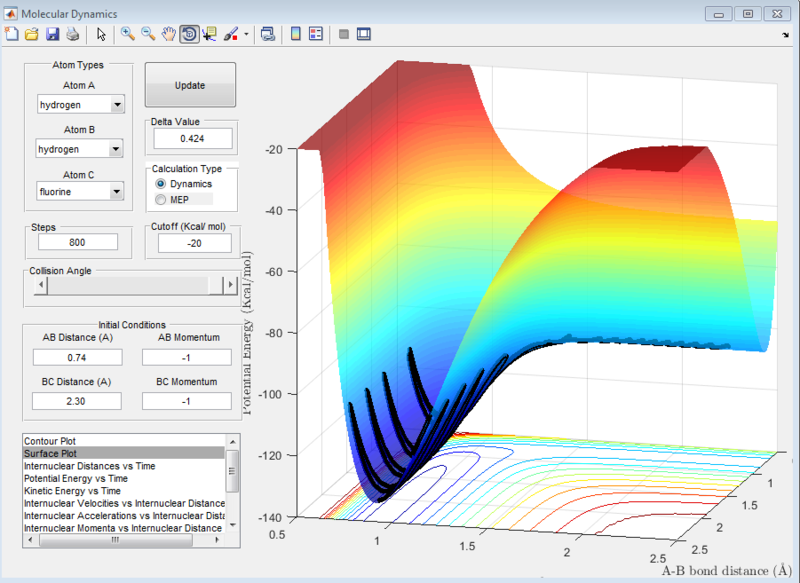This screenshot has width=800, height=583.
Task: Click the New Figure icon
Action: point(13,34)
